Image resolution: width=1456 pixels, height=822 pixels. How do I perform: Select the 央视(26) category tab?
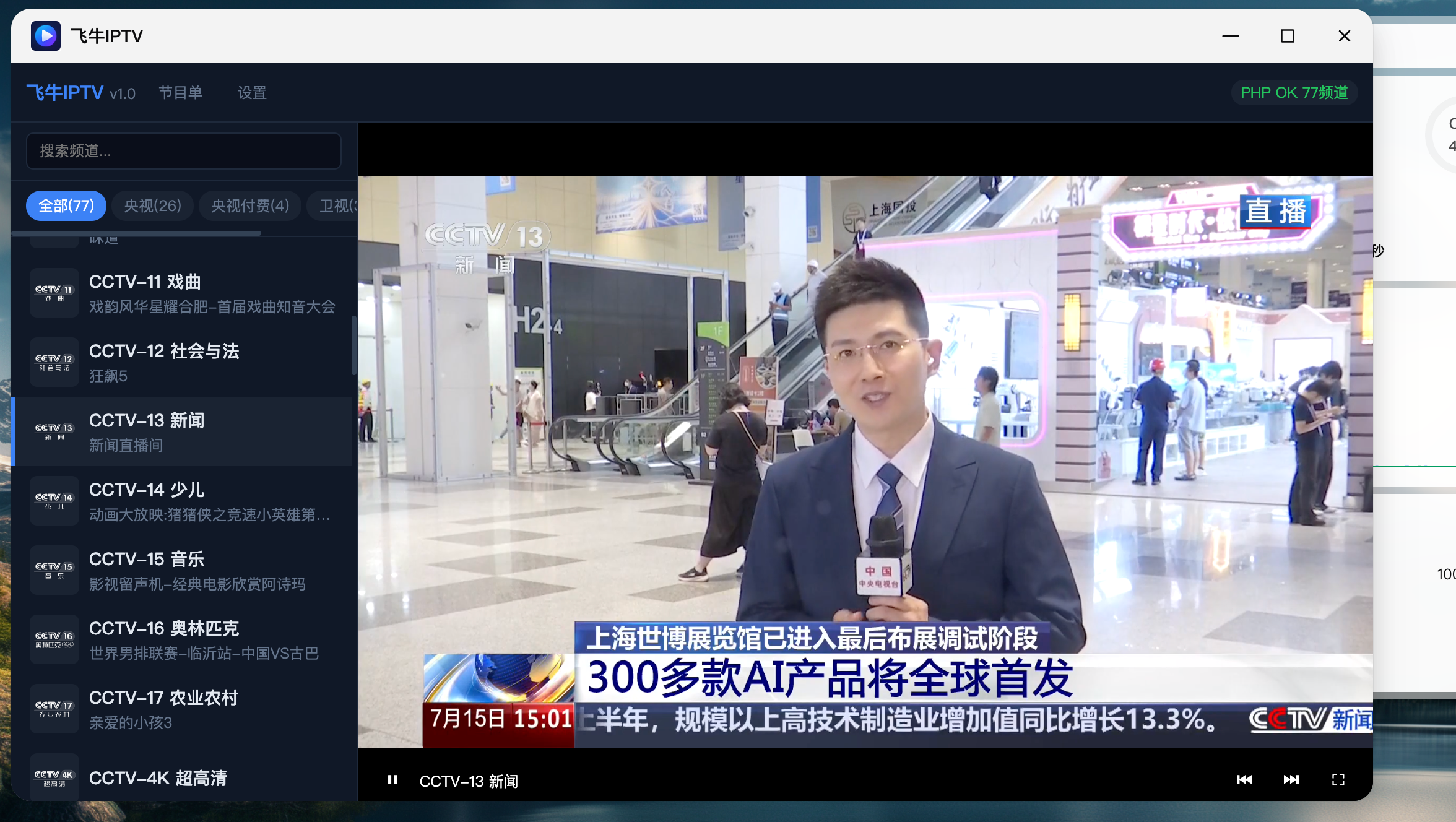click(x=153, y=205)
